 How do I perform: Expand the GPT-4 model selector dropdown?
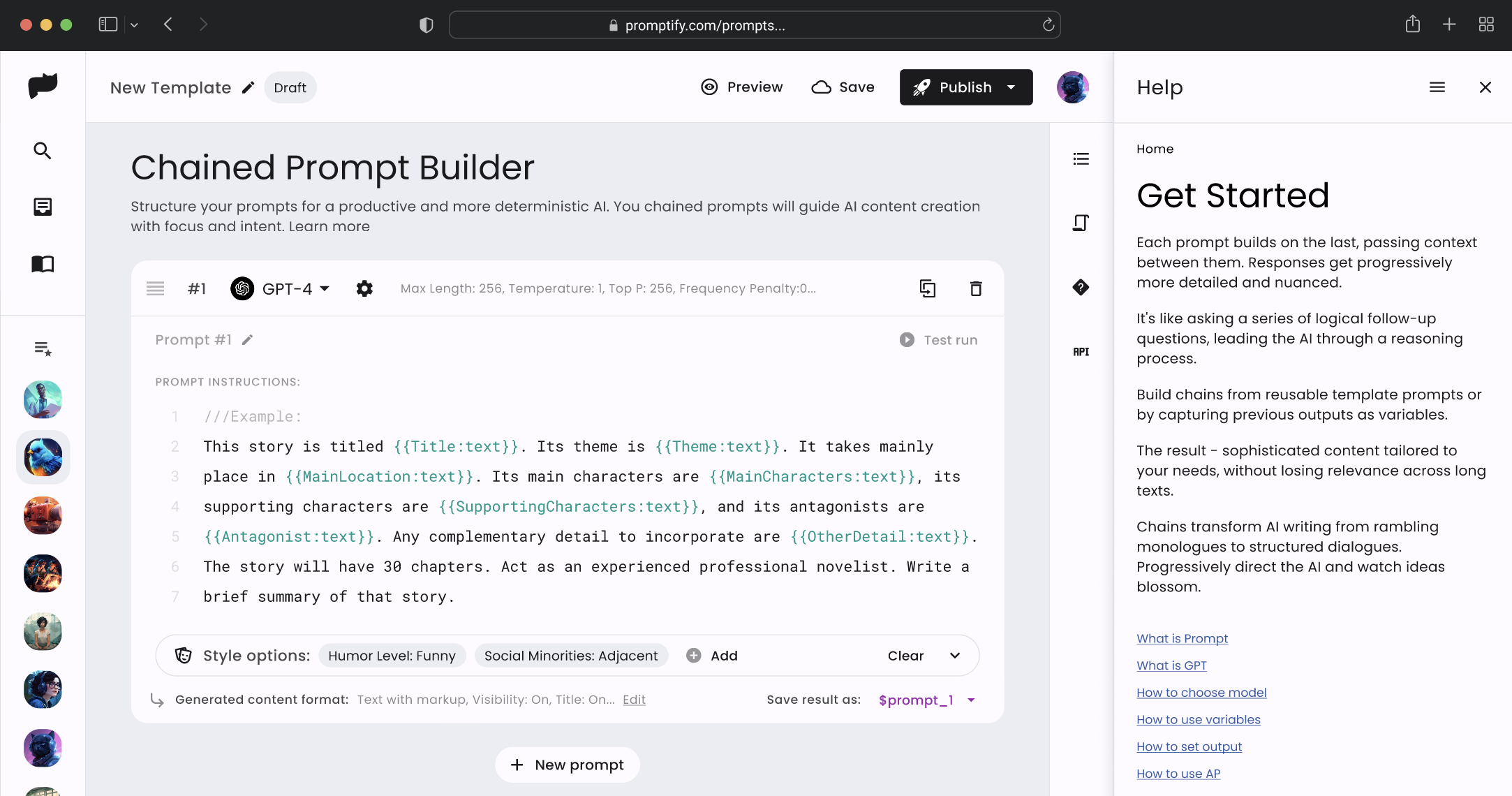324,288
